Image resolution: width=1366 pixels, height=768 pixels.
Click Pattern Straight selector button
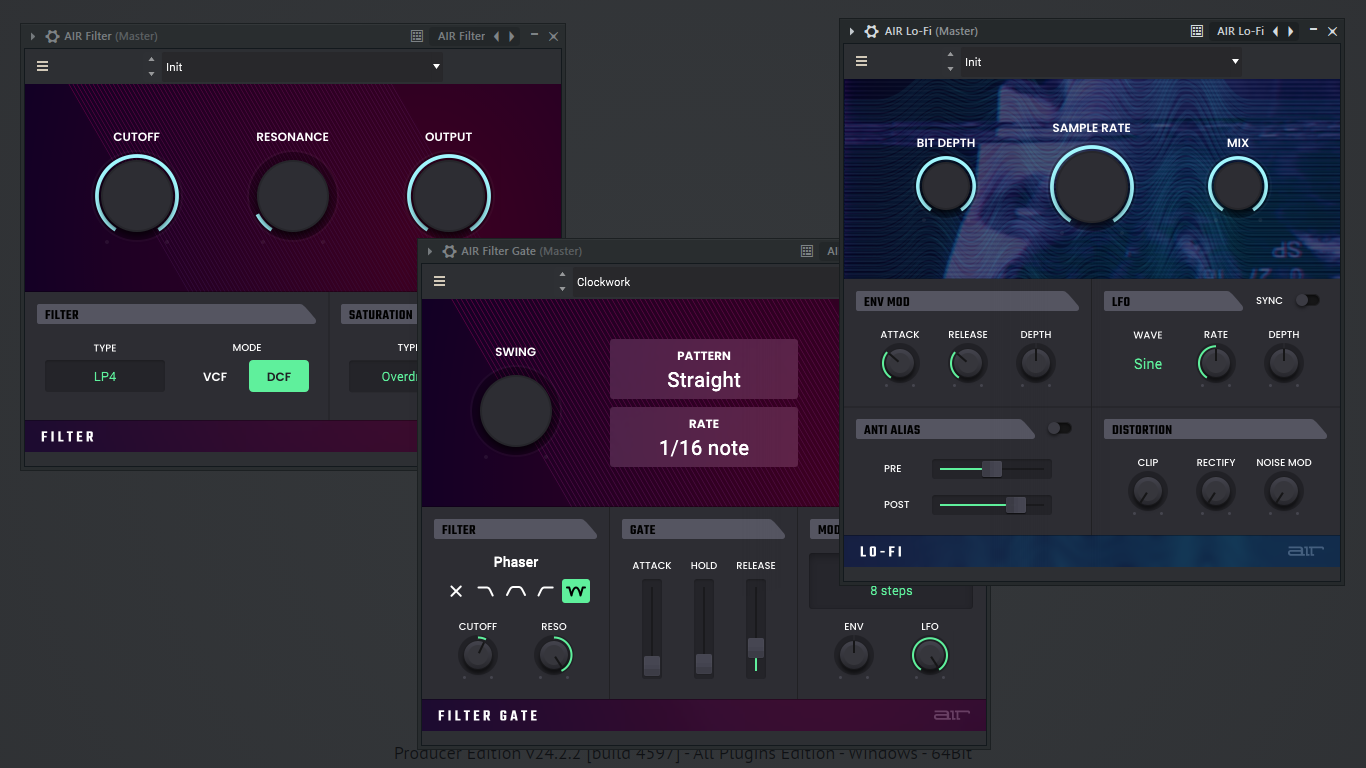(704, 369)
